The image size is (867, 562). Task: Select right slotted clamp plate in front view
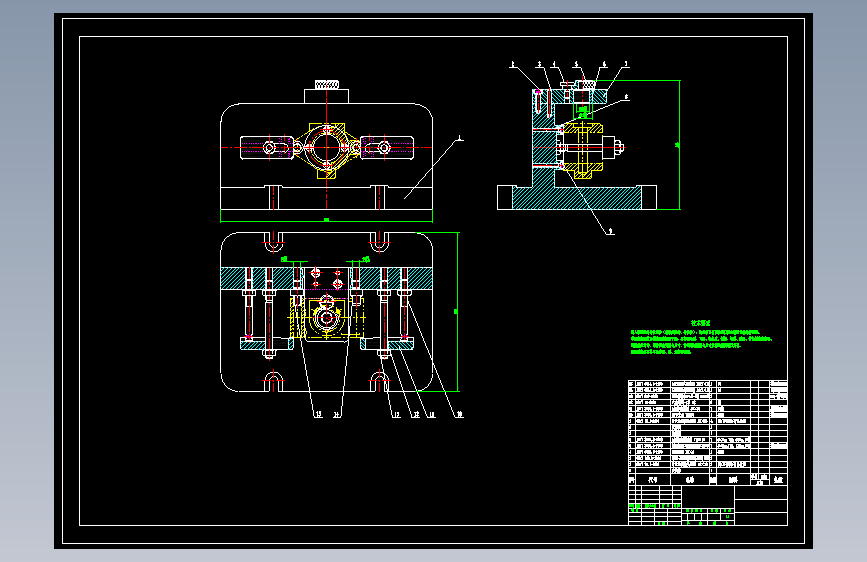[x=387, y=148]
